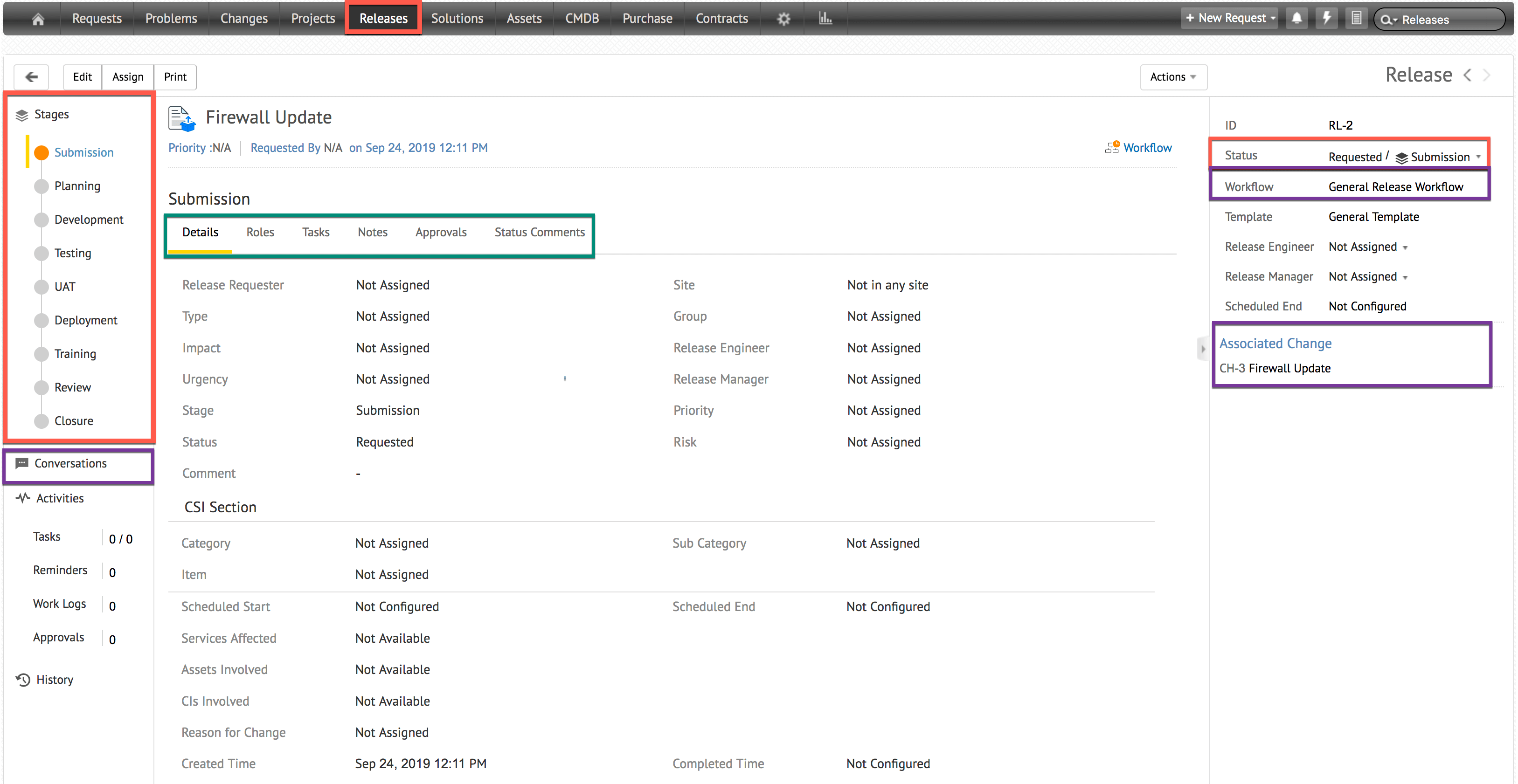
Task: Open the notepad icon in top bar
Action: coord(1356,18)
